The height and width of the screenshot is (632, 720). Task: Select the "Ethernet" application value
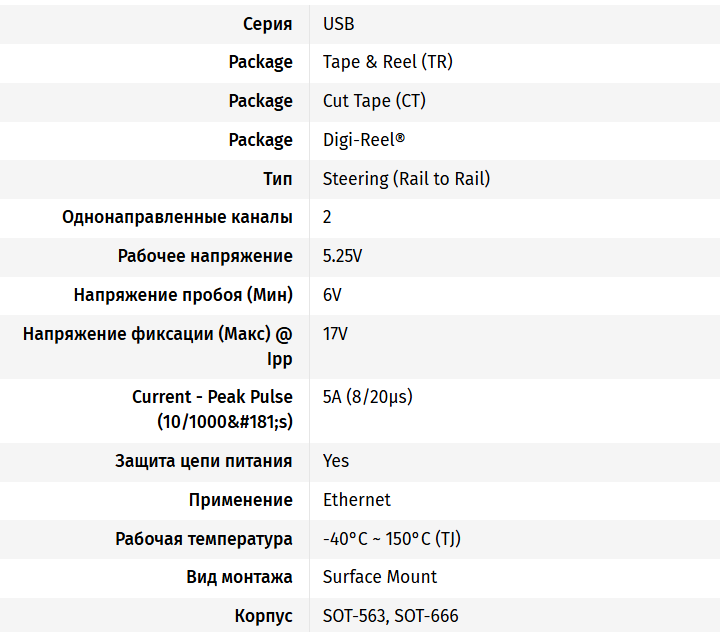[x=356, y=500]
